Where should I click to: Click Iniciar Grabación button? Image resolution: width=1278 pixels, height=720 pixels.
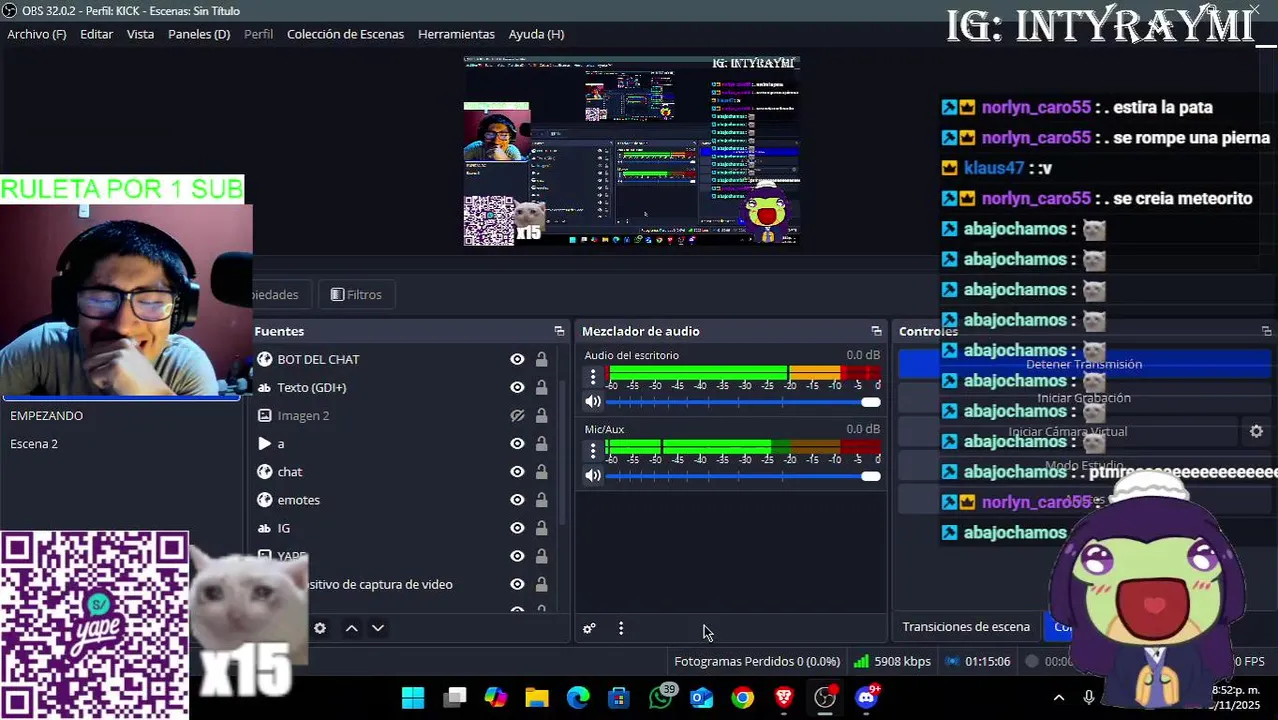(x=1084, y=398)
